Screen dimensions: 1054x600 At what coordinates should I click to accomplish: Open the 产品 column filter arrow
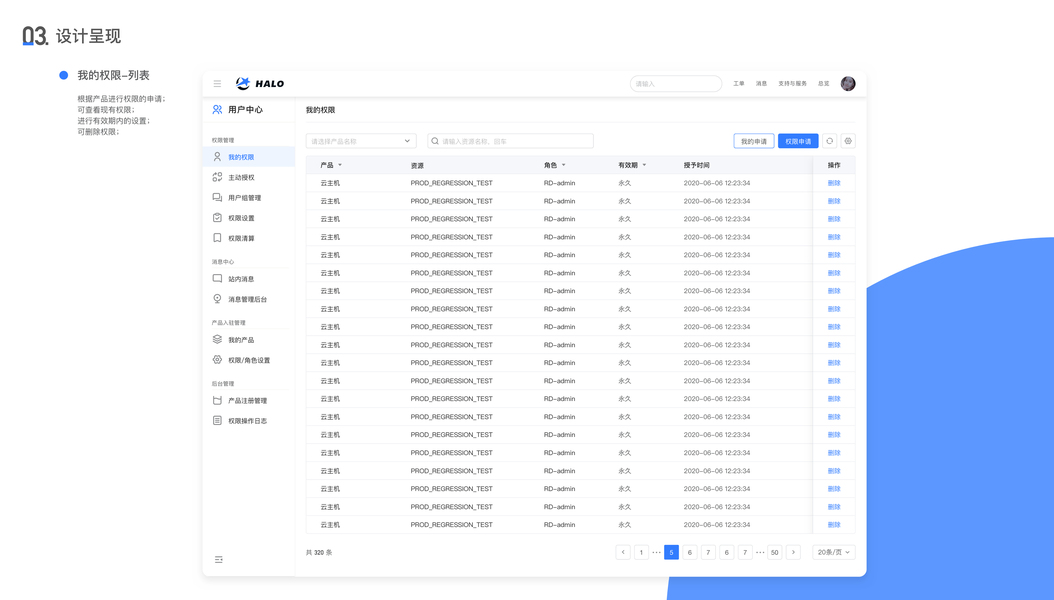tap(340, 165)
